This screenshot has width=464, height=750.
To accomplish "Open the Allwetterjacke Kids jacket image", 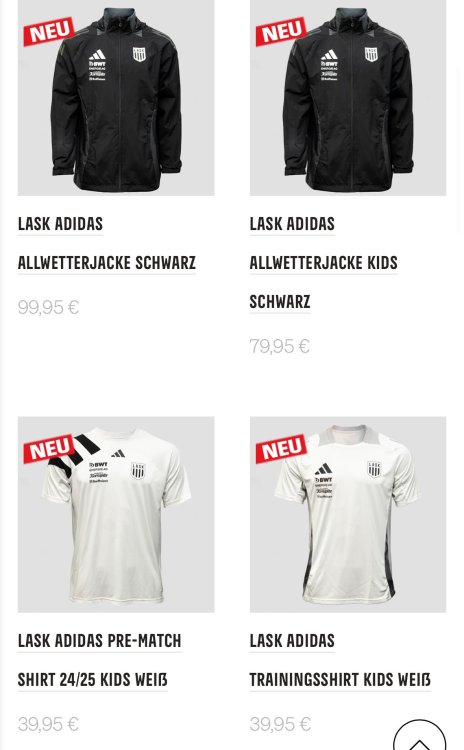I will click(x=348, y=98).
